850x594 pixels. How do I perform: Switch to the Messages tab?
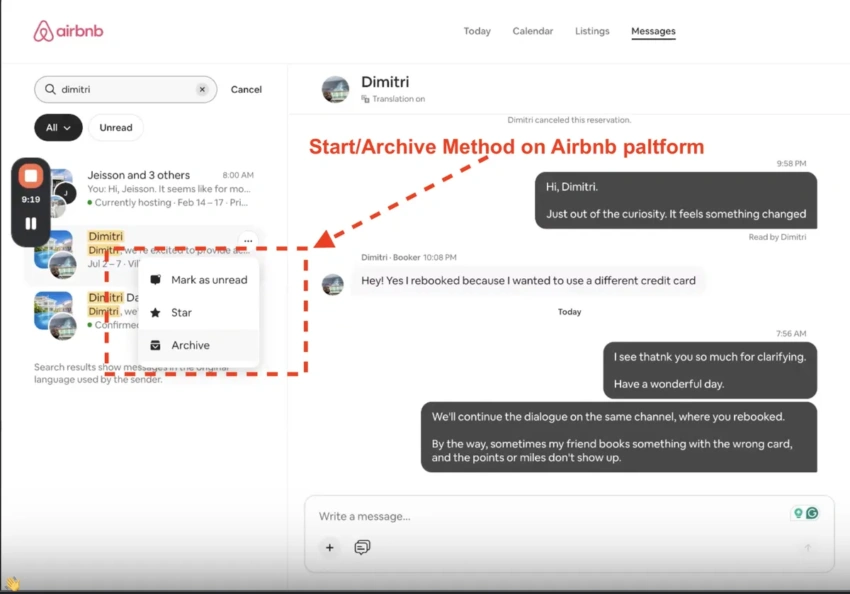[653, 31]
